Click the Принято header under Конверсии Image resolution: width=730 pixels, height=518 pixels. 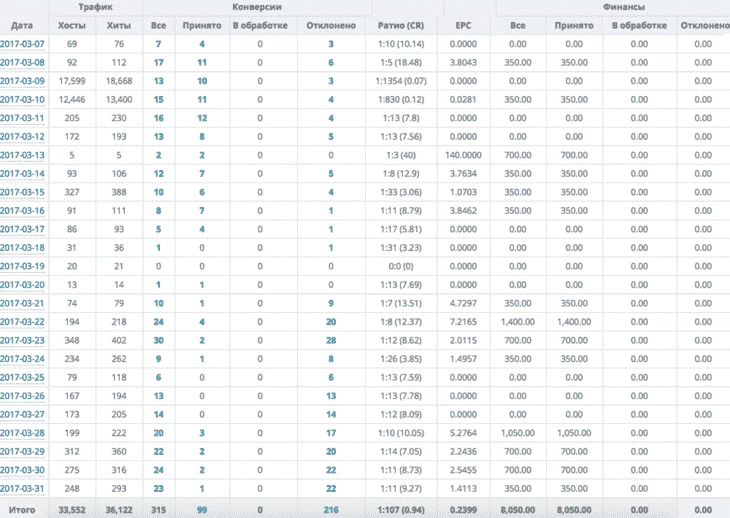[x=202, y=26]
